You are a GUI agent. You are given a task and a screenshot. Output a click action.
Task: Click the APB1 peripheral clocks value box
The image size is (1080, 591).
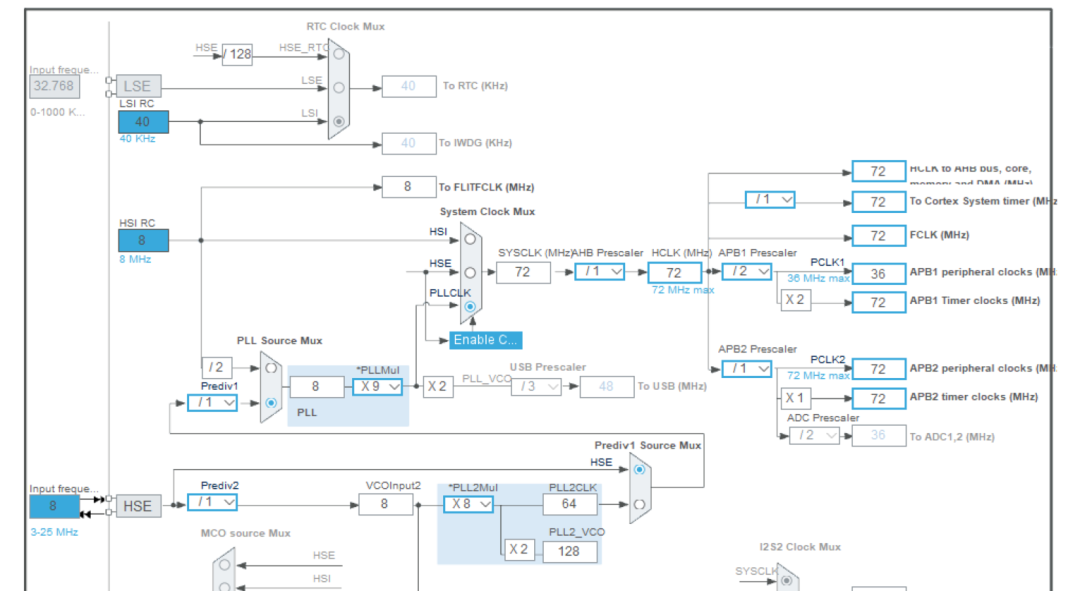[878, 273]
